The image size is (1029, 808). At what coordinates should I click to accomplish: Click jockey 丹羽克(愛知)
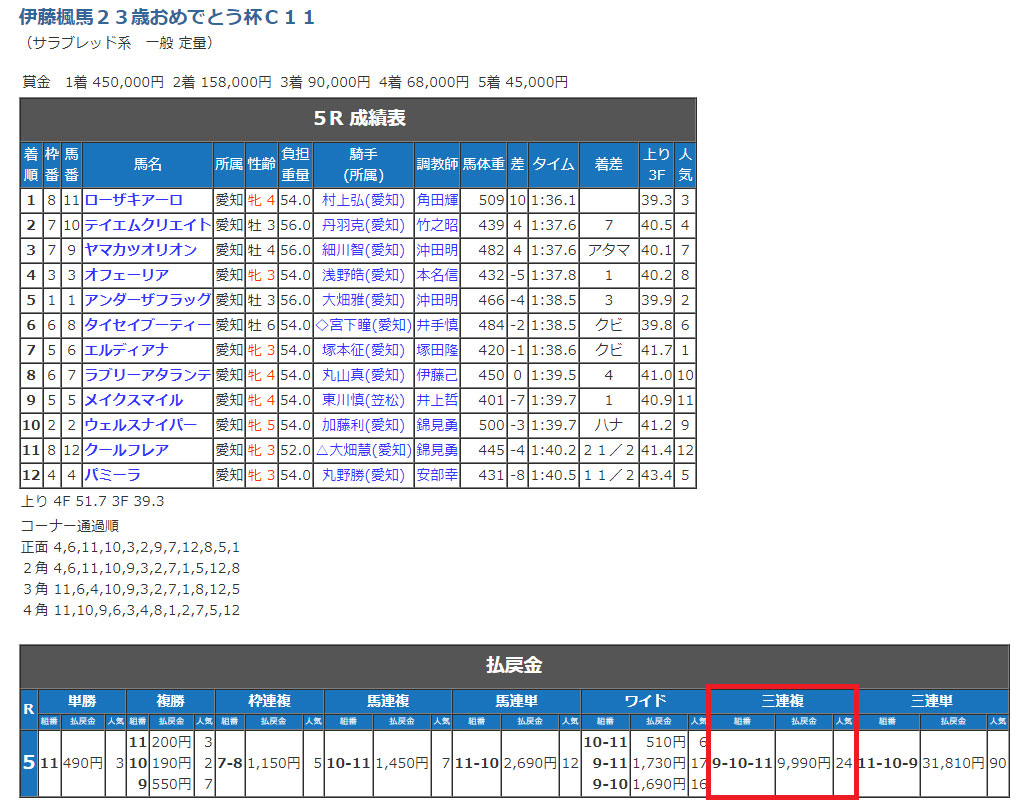(364, 225)
